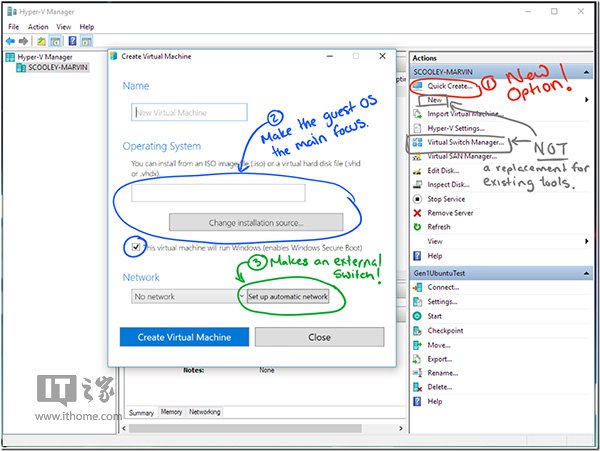Click the blue Help toolbar icon
The width and height of the screenshot is (600, 451).
(x=72, y=41)
